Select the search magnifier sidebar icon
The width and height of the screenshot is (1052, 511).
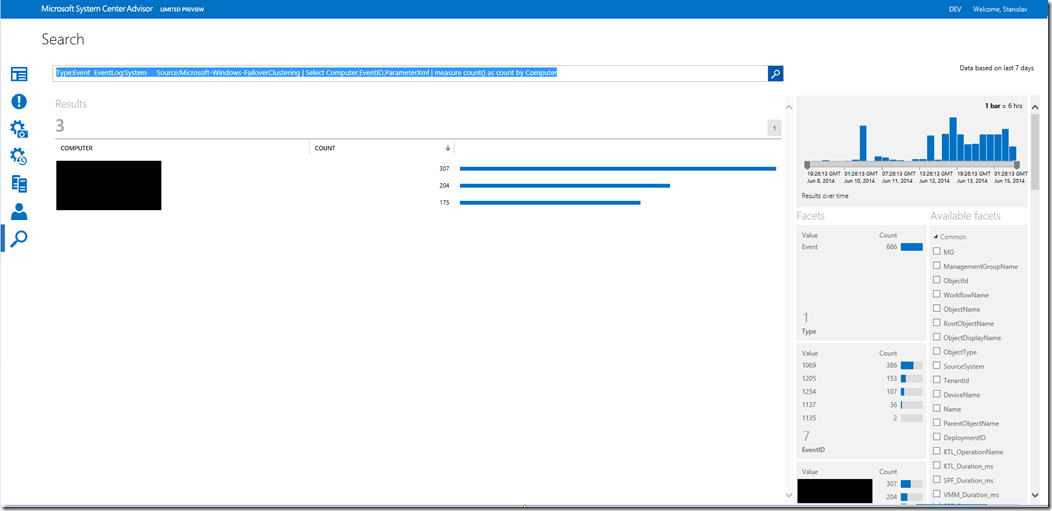[19, 238]
